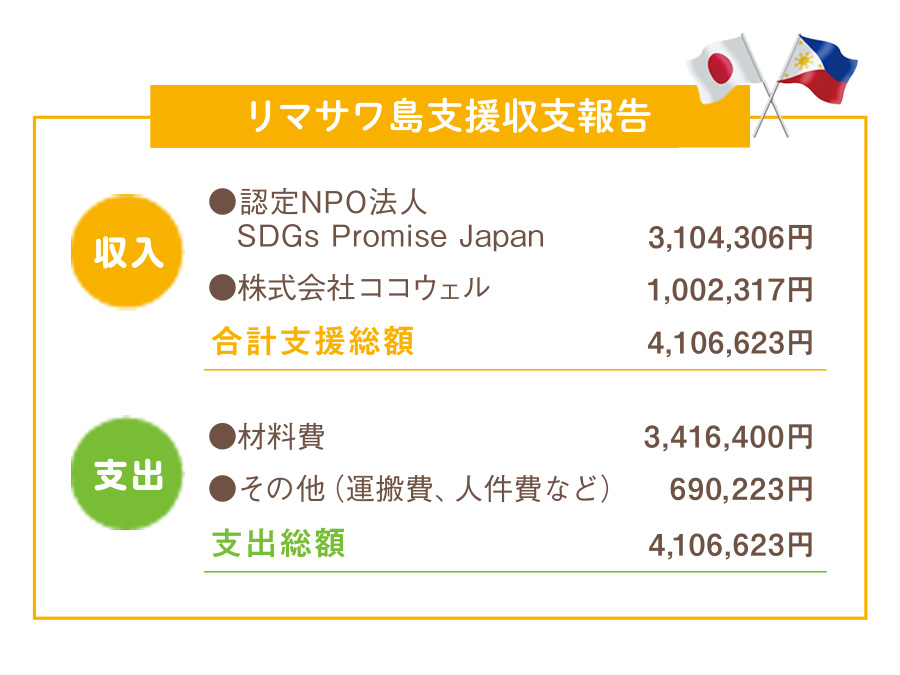
Task: Select the amount 1,002,317円
Action: (730, 290)
